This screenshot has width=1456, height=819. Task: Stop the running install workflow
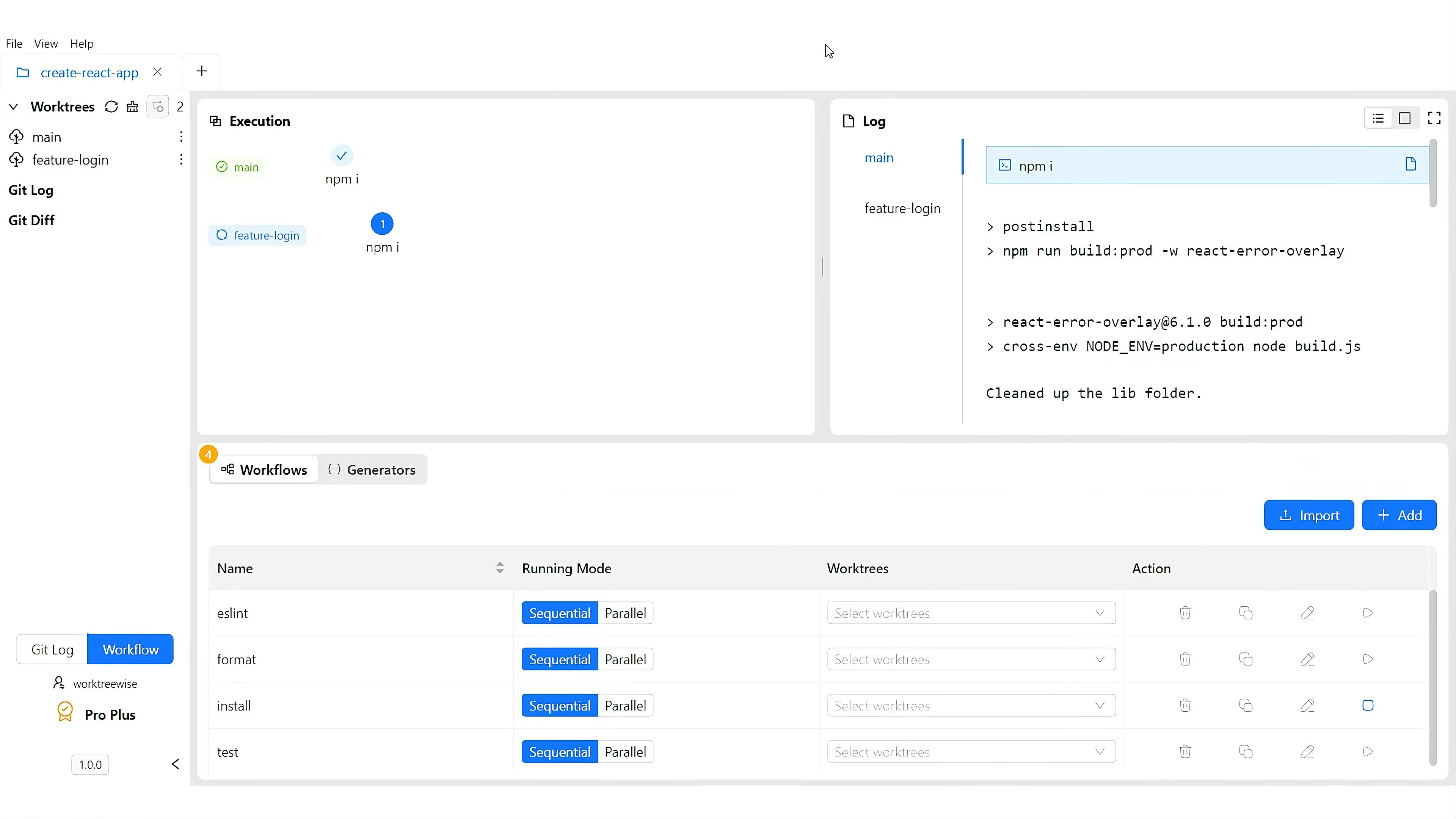tap(1367, 705)
